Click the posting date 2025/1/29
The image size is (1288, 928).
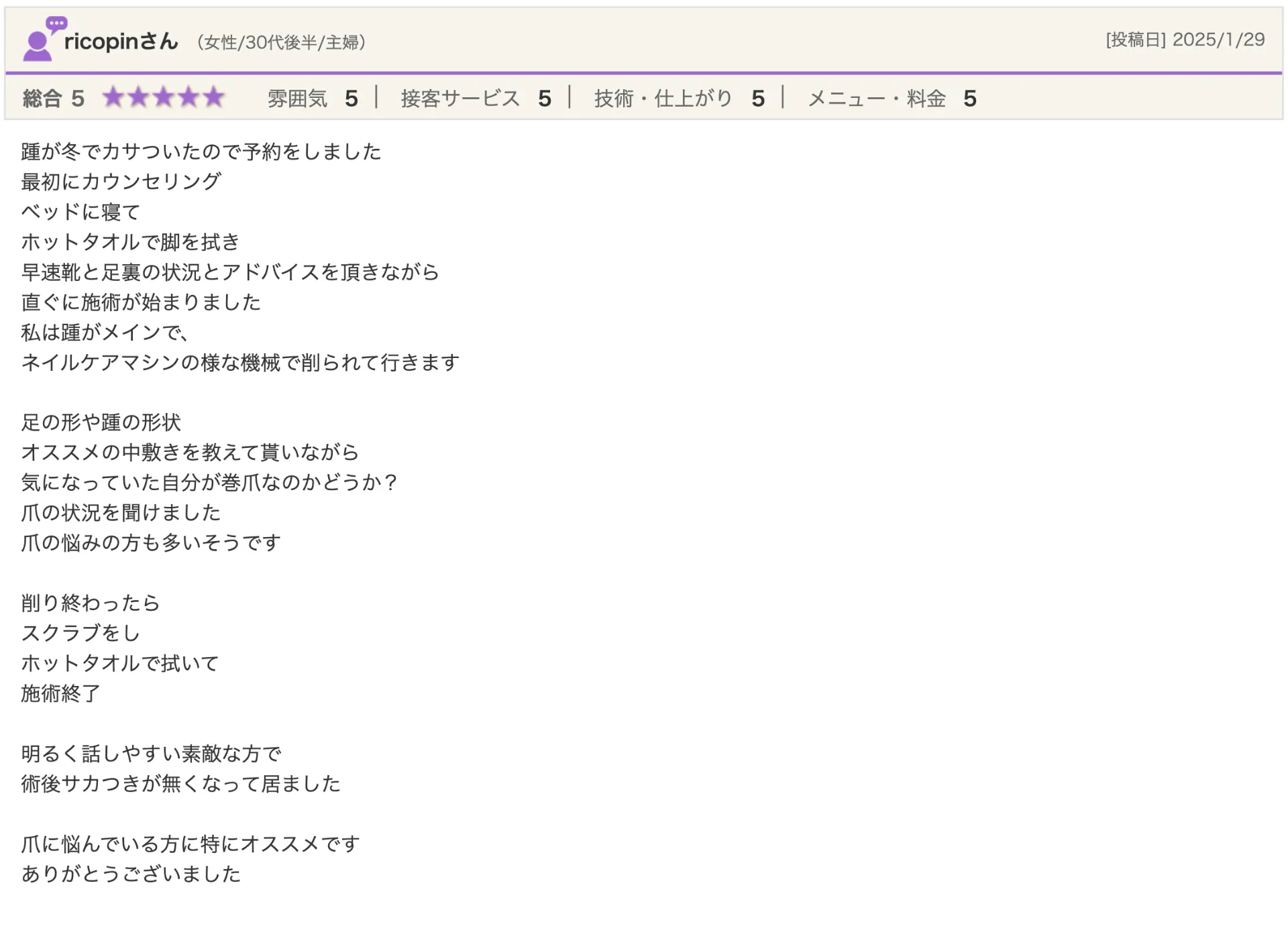click(x=1218, y=40)
